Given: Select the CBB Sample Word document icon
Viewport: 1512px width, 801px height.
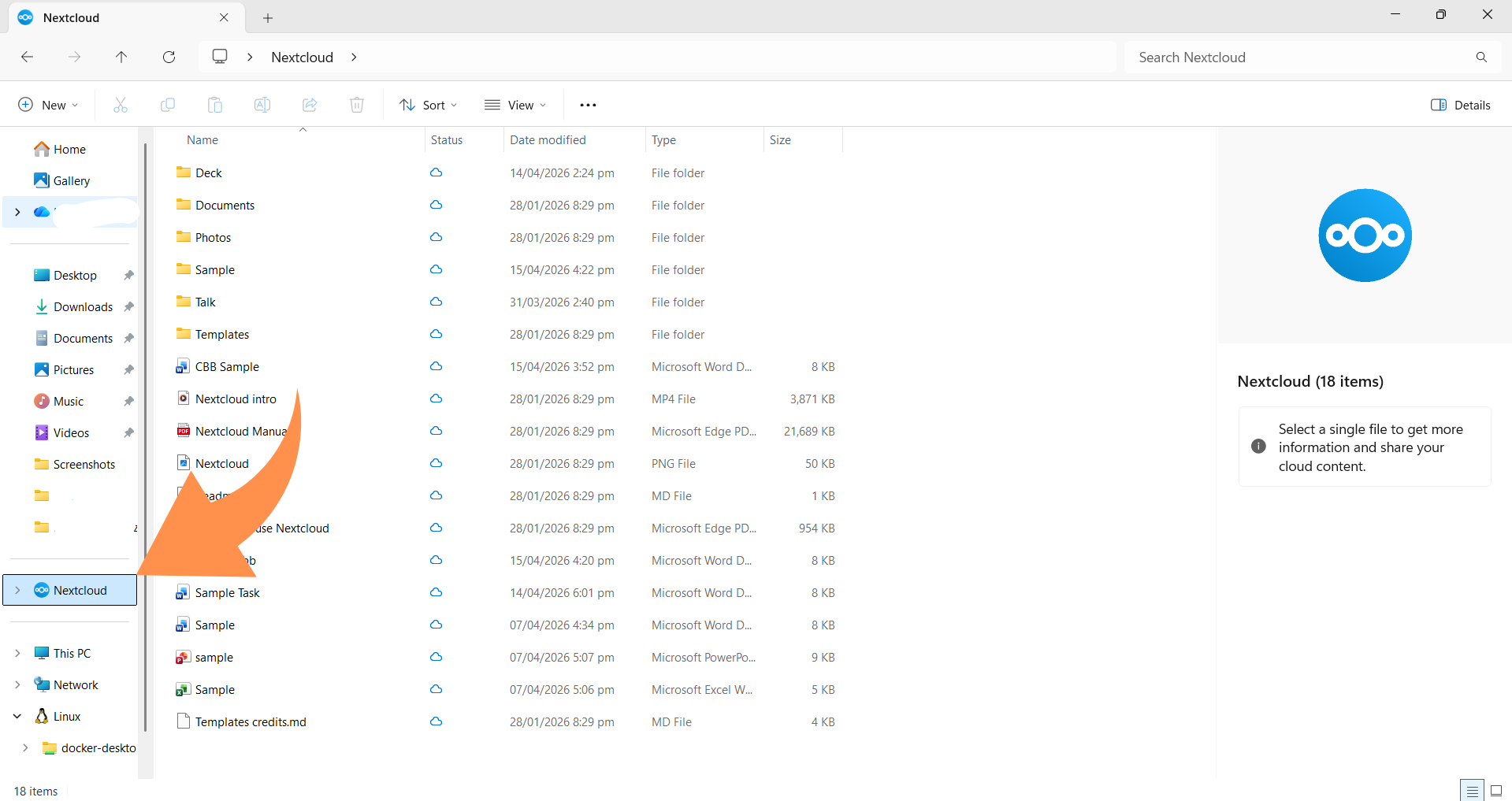Looking at the screenshot, I should 183,366.
